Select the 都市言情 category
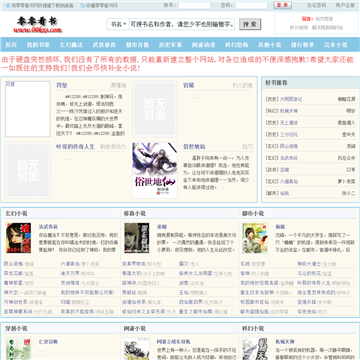 (137, 45)
